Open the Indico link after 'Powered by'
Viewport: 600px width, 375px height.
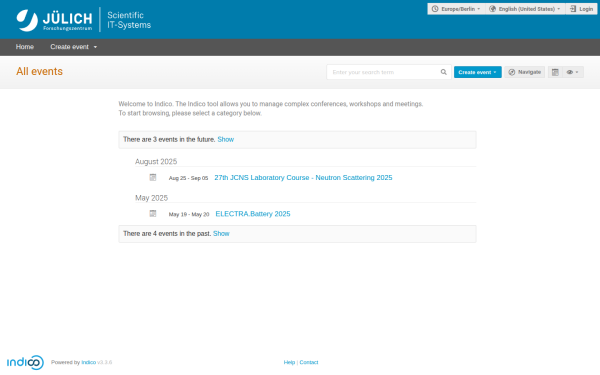point(88,362)
